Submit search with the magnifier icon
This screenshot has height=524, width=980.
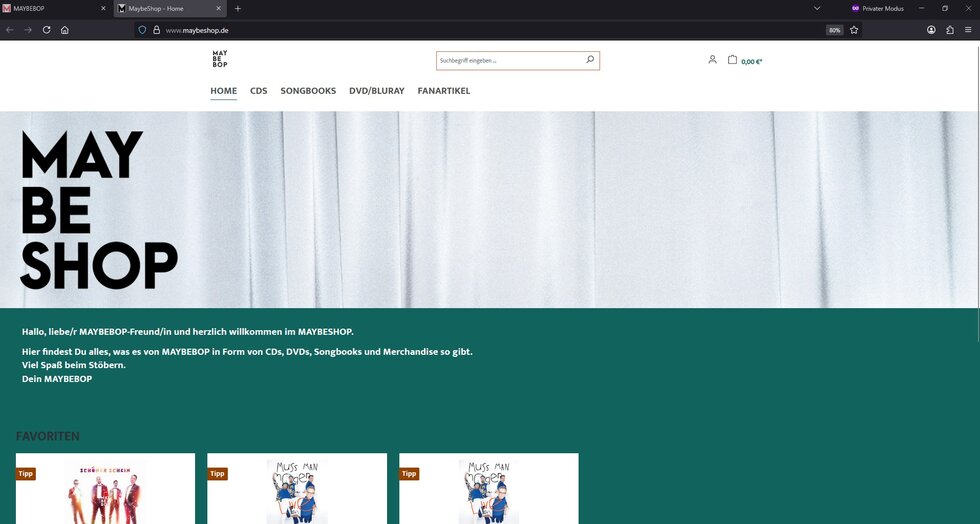click(590, 60)
